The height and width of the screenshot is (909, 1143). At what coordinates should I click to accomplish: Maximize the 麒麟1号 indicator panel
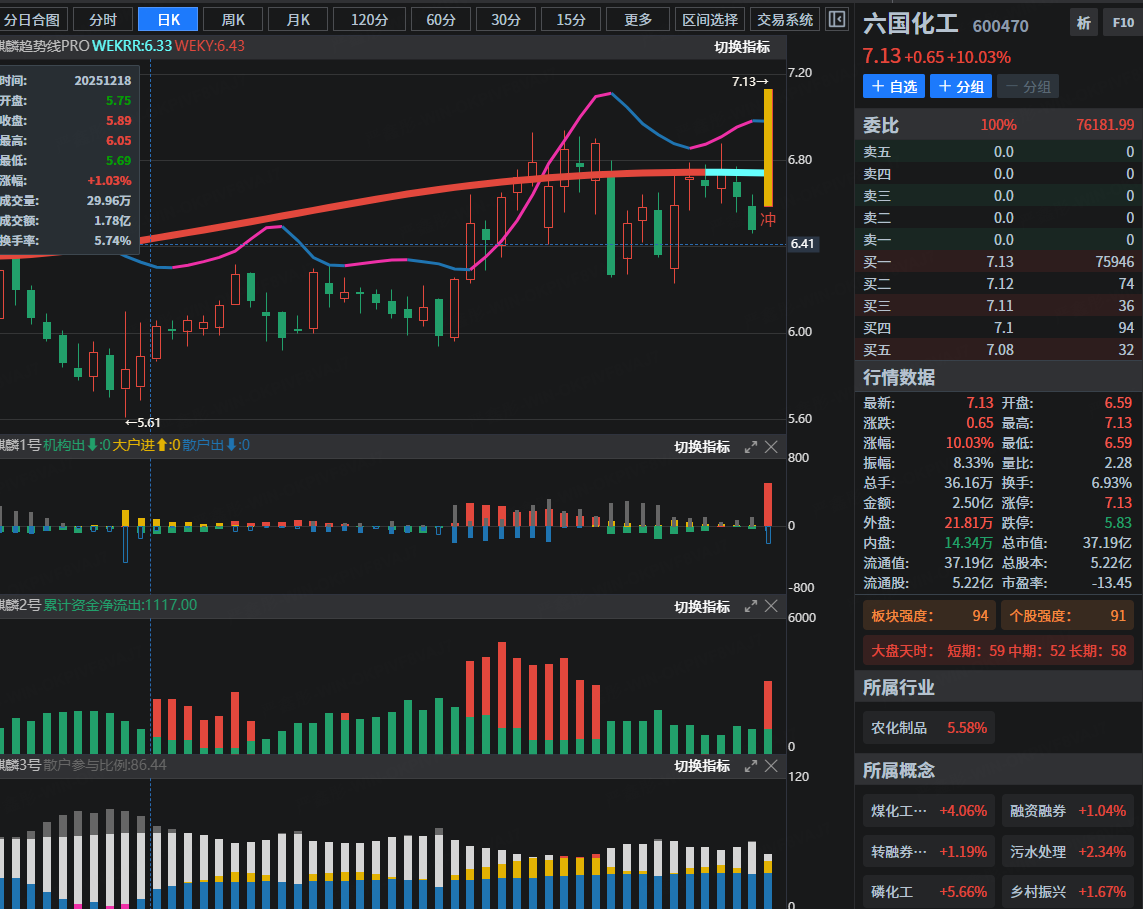(x=751, y=447)
